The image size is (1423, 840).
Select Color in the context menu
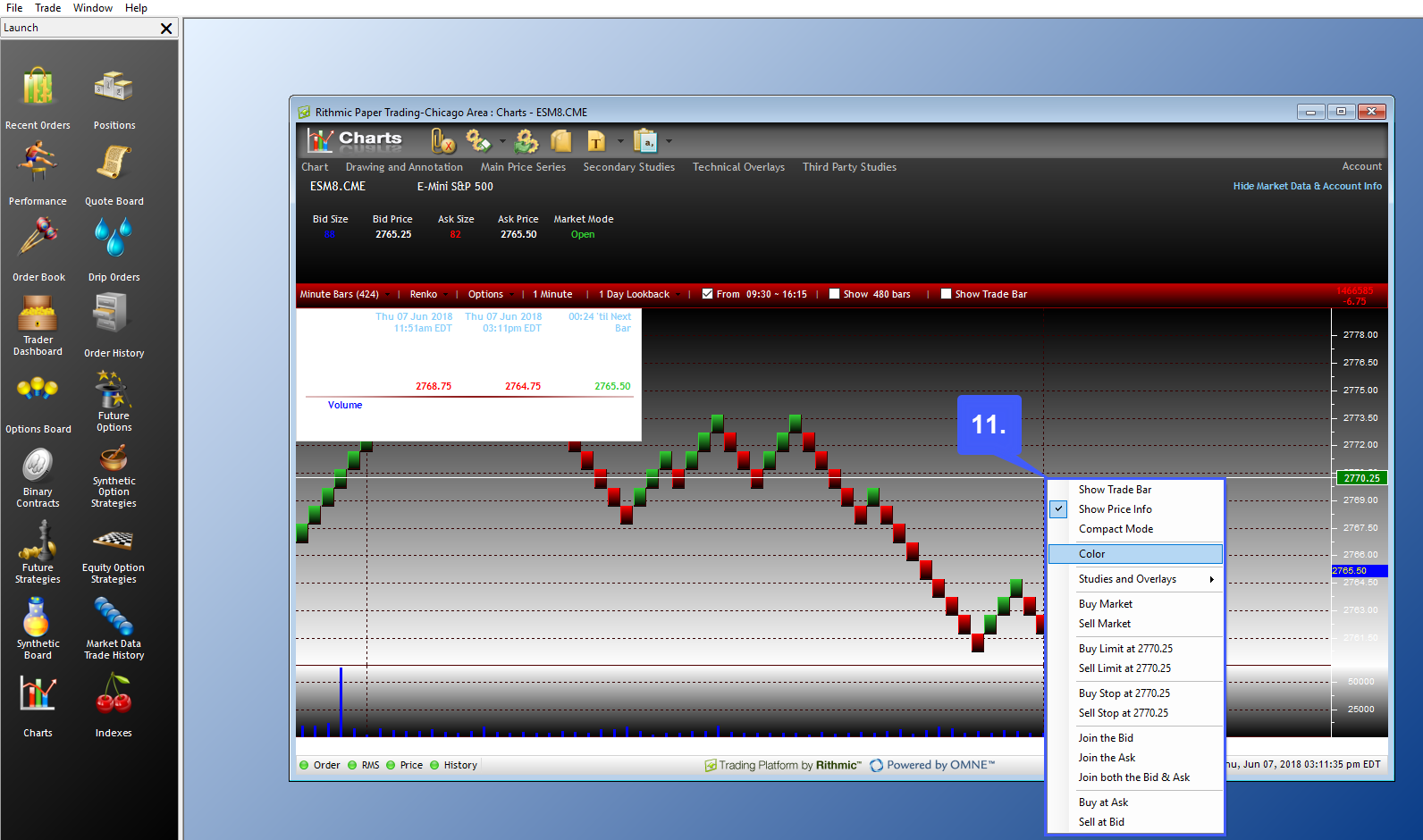(x=1135, y=554)
